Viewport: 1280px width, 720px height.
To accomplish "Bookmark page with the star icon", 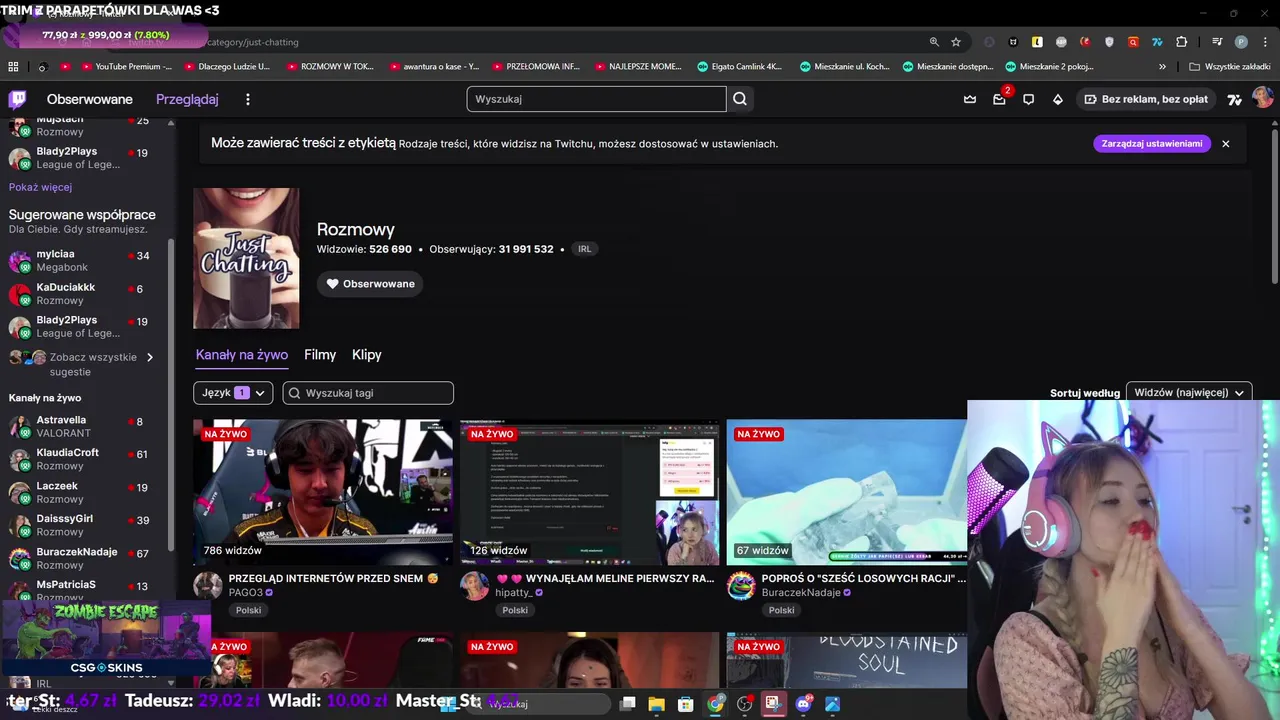I will tap(956, 42).
